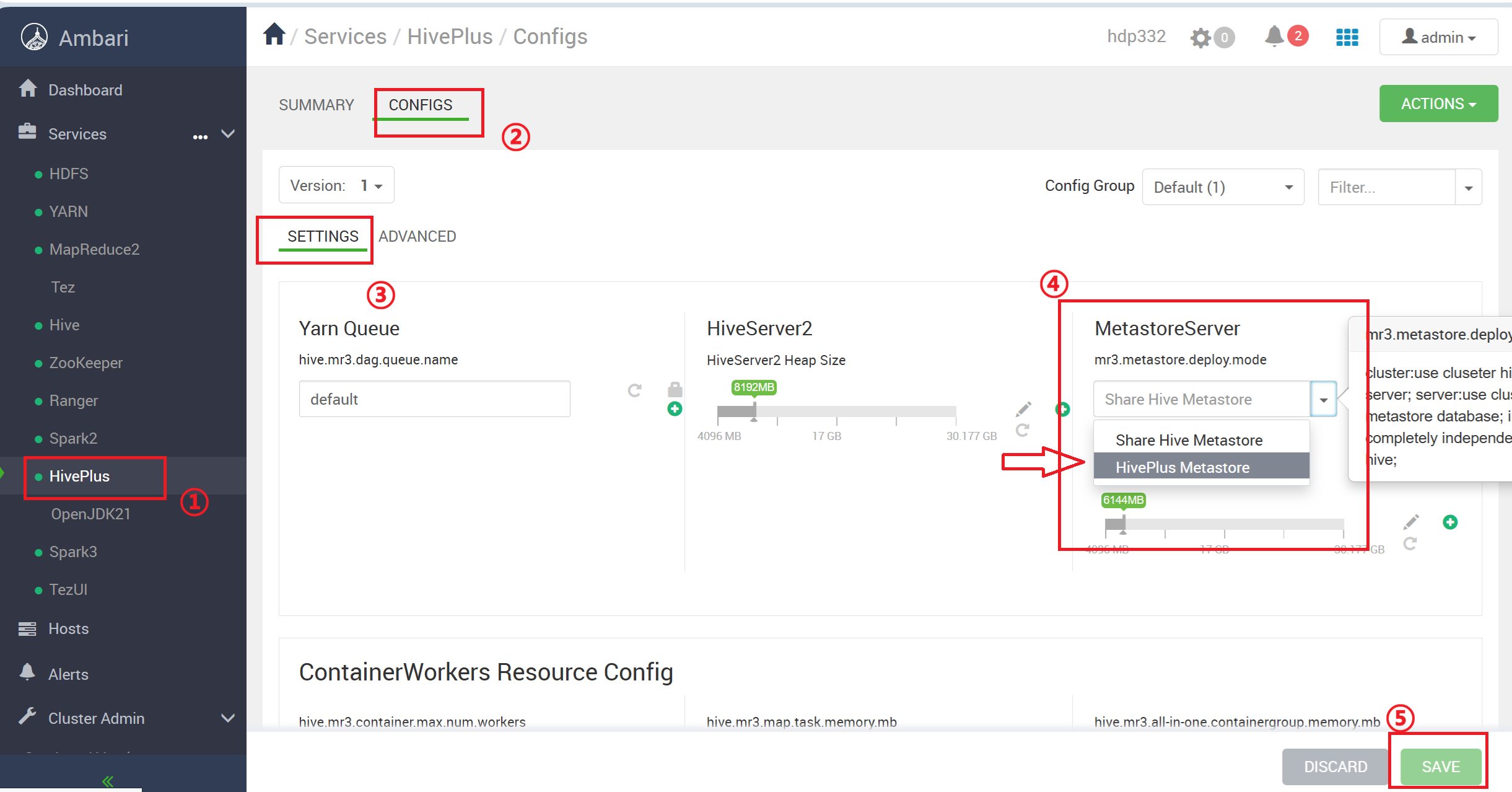Image resolution: width=1512 pixels, height=792 pixels.
Task: Edit Metastore heap size with pencil
Action: point(1411,522)
